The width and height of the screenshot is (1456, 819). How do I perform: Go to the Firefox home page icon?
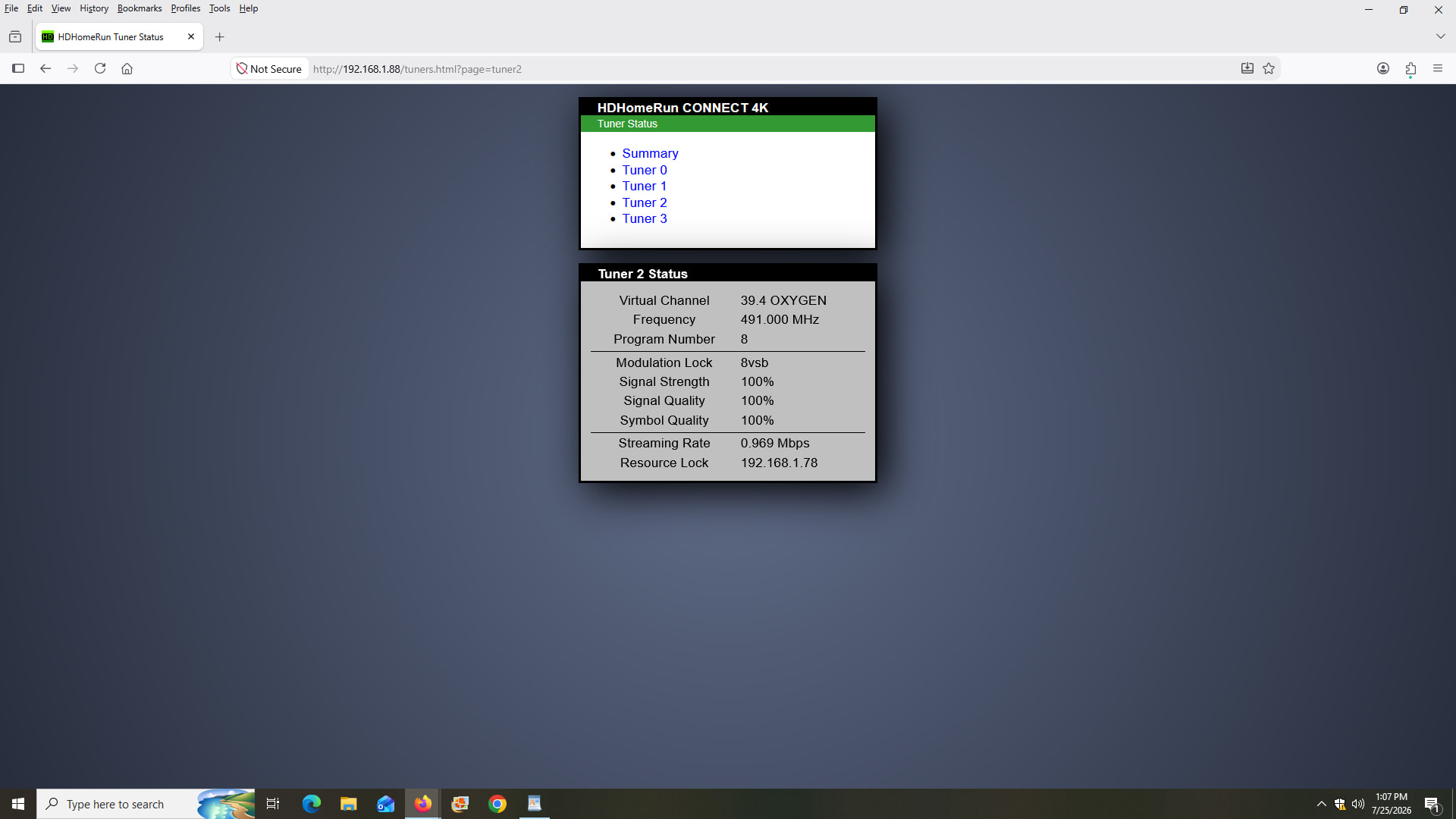[127, 68]
